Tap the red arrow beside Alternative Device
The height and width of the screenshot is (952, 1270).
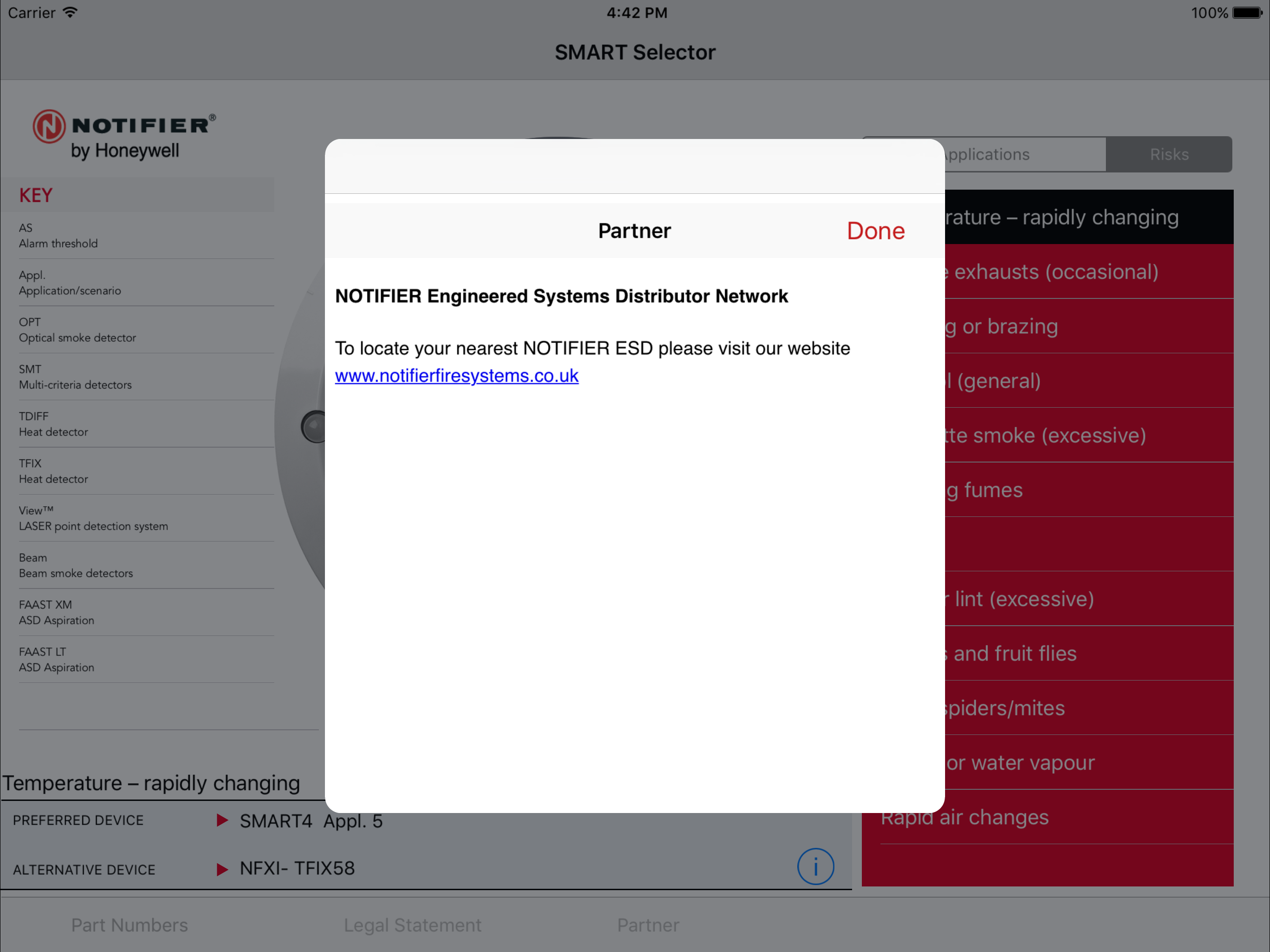coord(222,869)
